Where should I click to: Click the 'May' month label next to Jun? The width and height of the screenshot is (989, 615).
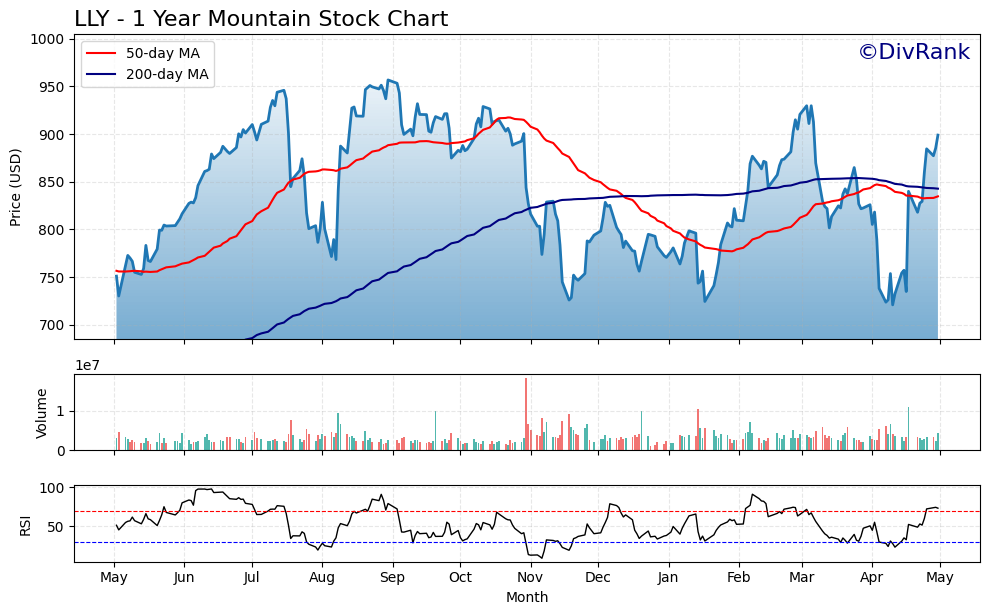click(114, 578)
